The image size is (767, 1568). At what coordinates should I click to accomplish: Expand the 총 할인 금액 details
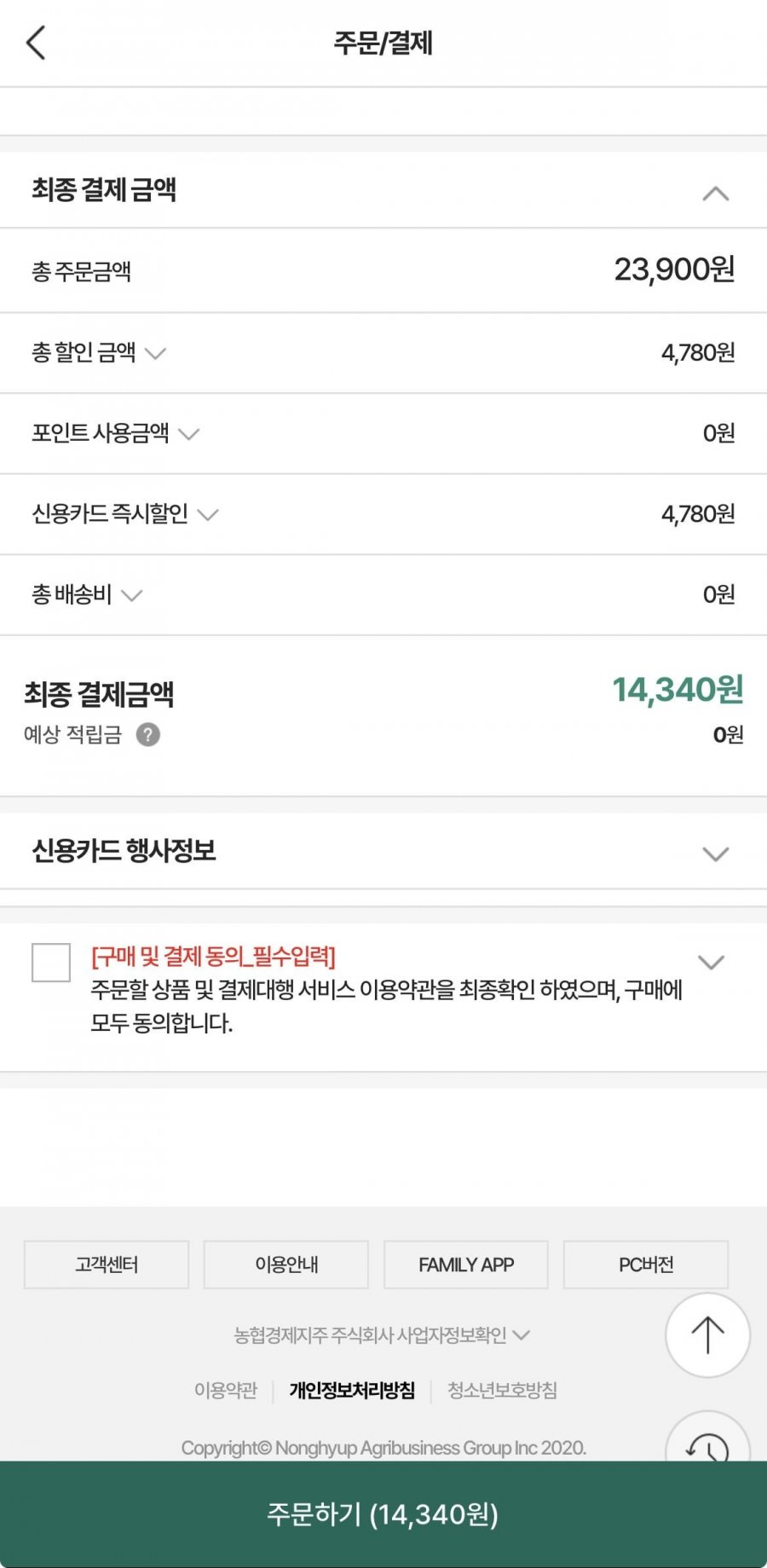[x=155, y=353]
